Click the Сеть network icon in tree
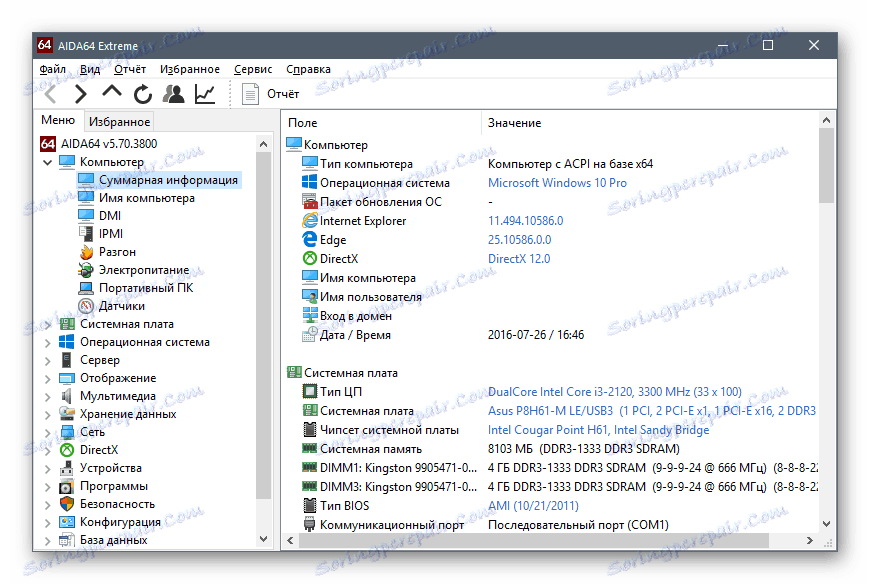 pos(67,432)
